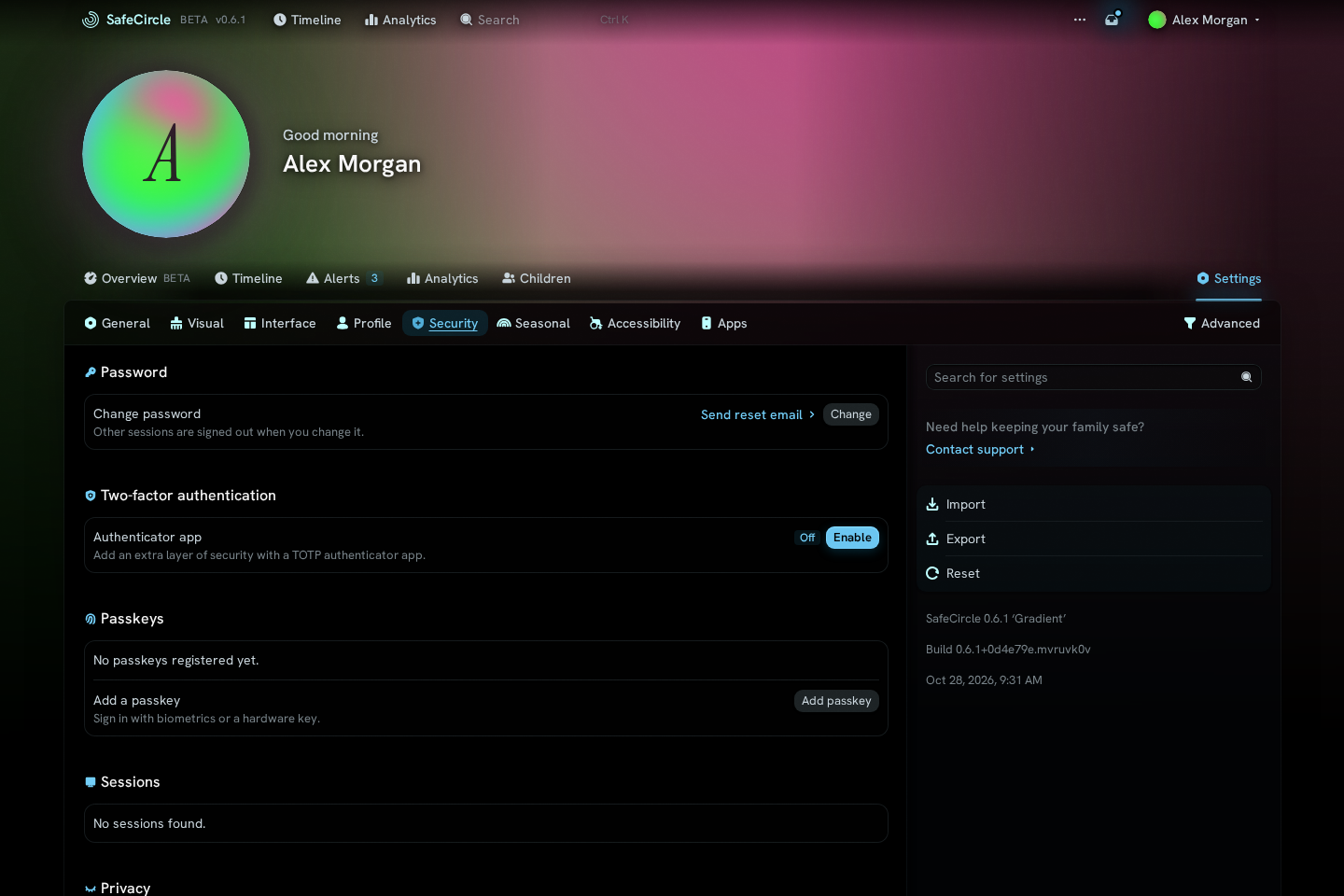The width and height of the screenshot is (1344, 896).
Task: Click the Oct 28, 2026, 9:31 AM timestamp
Action: 984,680
